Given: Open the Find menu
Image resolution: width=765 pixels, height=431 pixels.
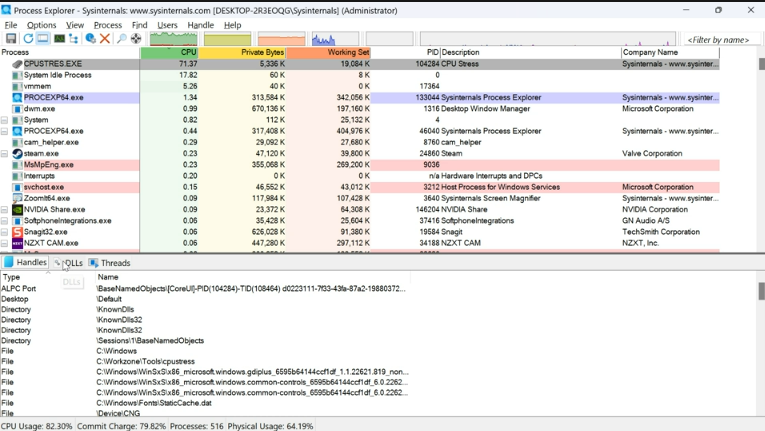Looking at the screenshot, I should (140, 25).
